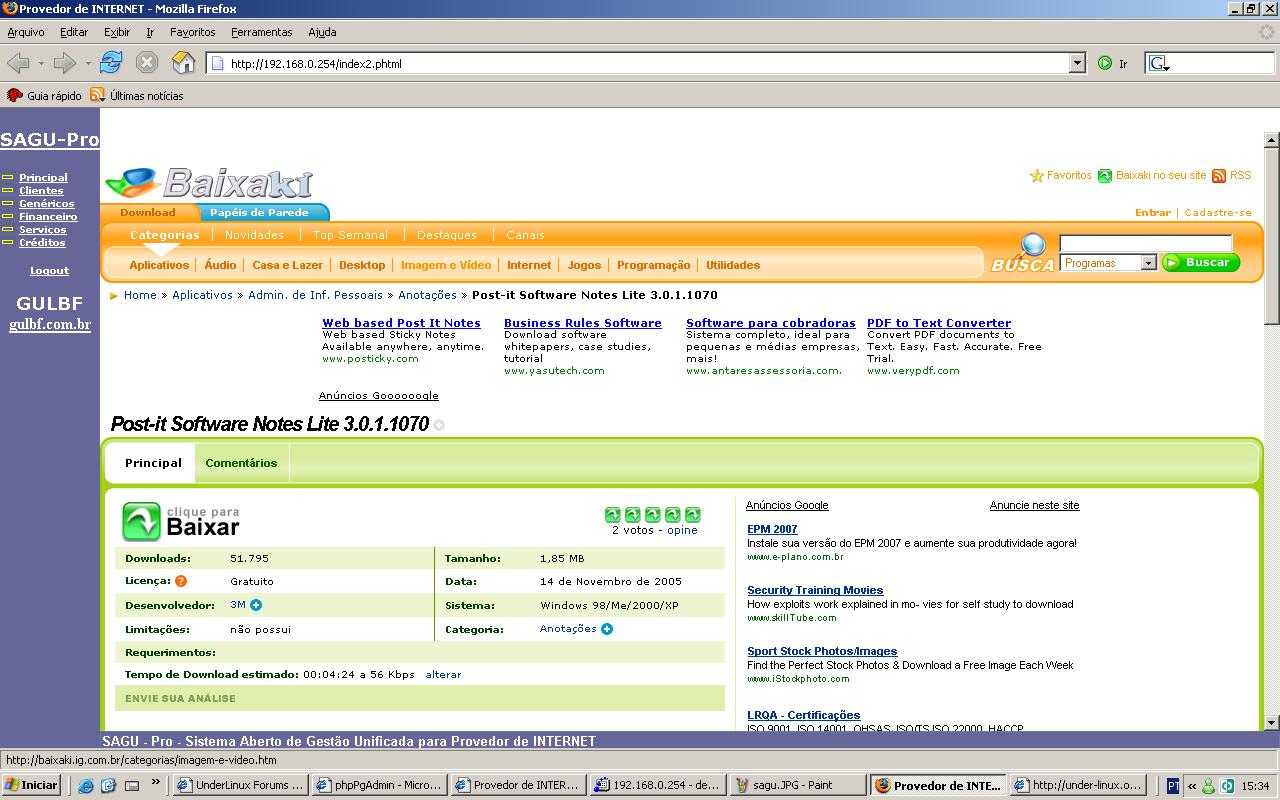This screenshot has height=800, width=1280.
Task: Switch to the phpPgAdmin taskbar window
Action: (379, 786)
